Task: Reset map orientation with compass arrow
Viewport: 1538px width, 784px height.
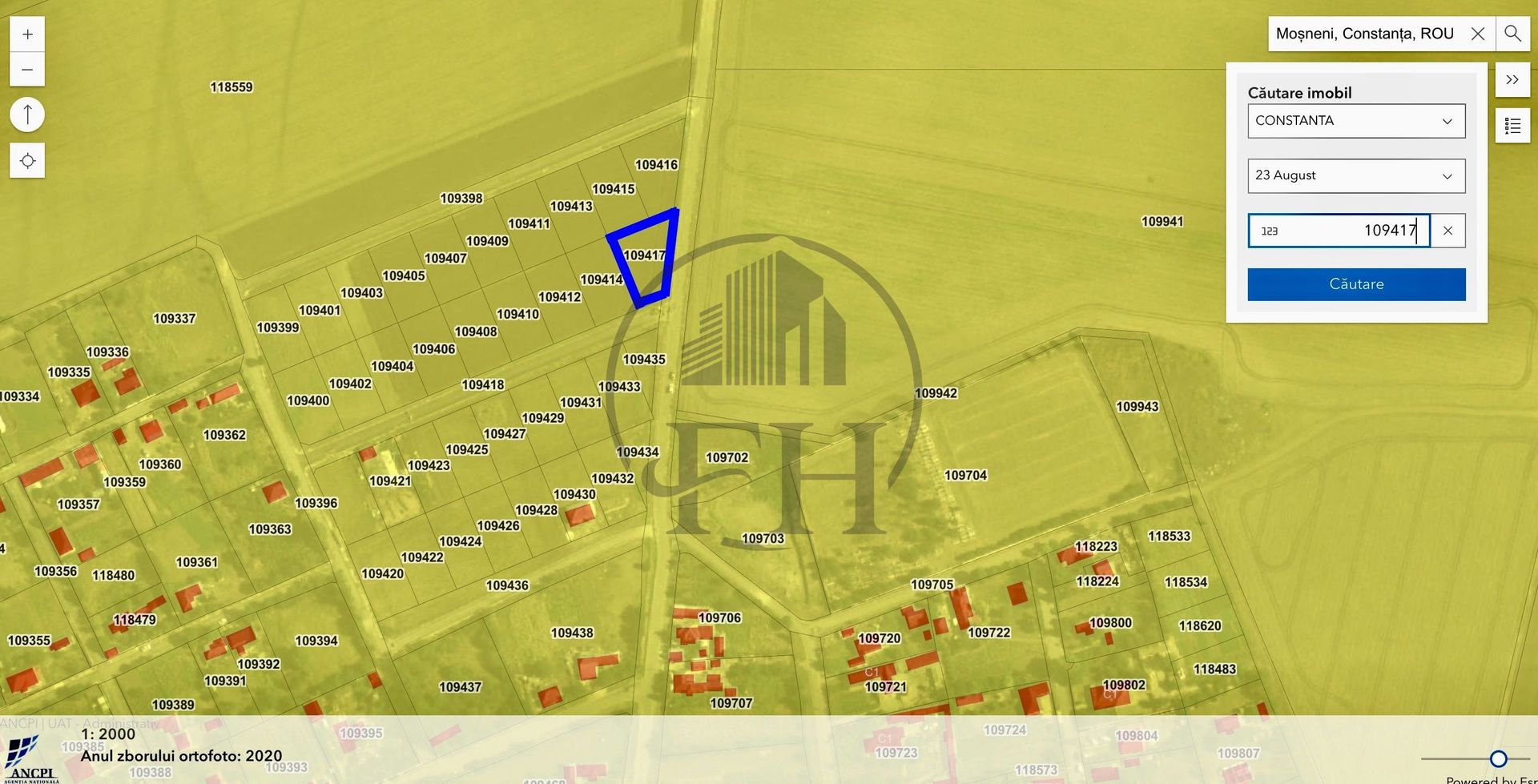Action: coord(27,115)
